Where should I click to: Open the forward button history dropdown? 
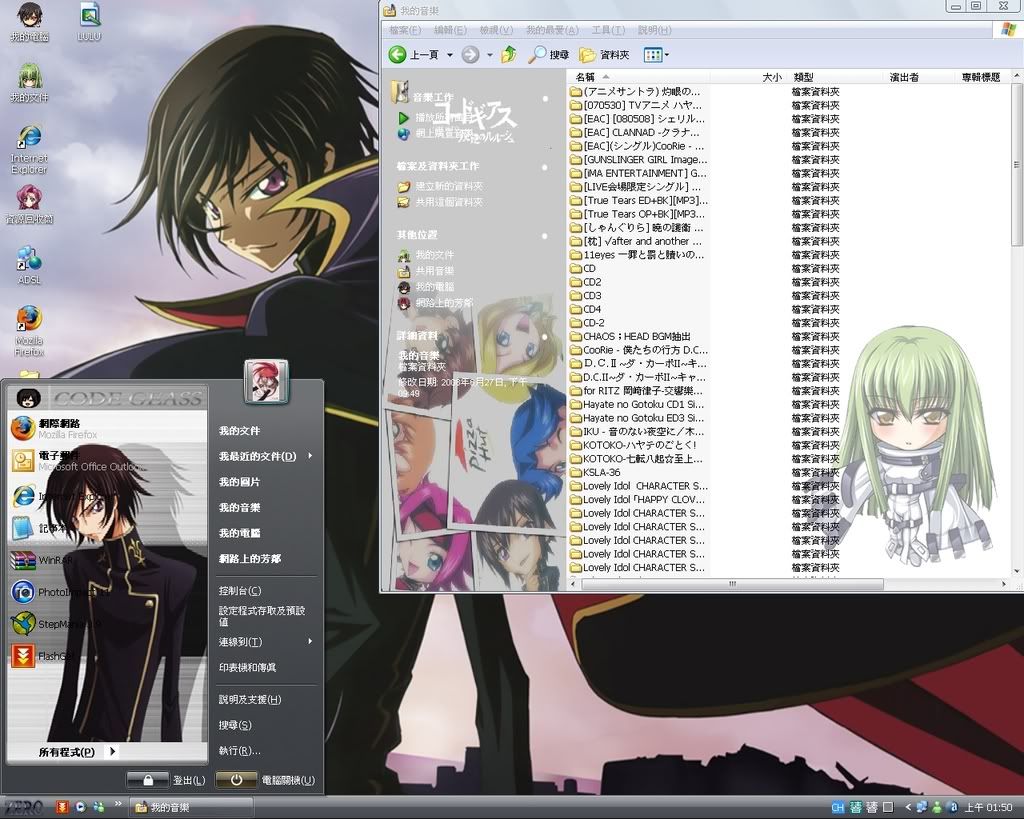[489, 56]
